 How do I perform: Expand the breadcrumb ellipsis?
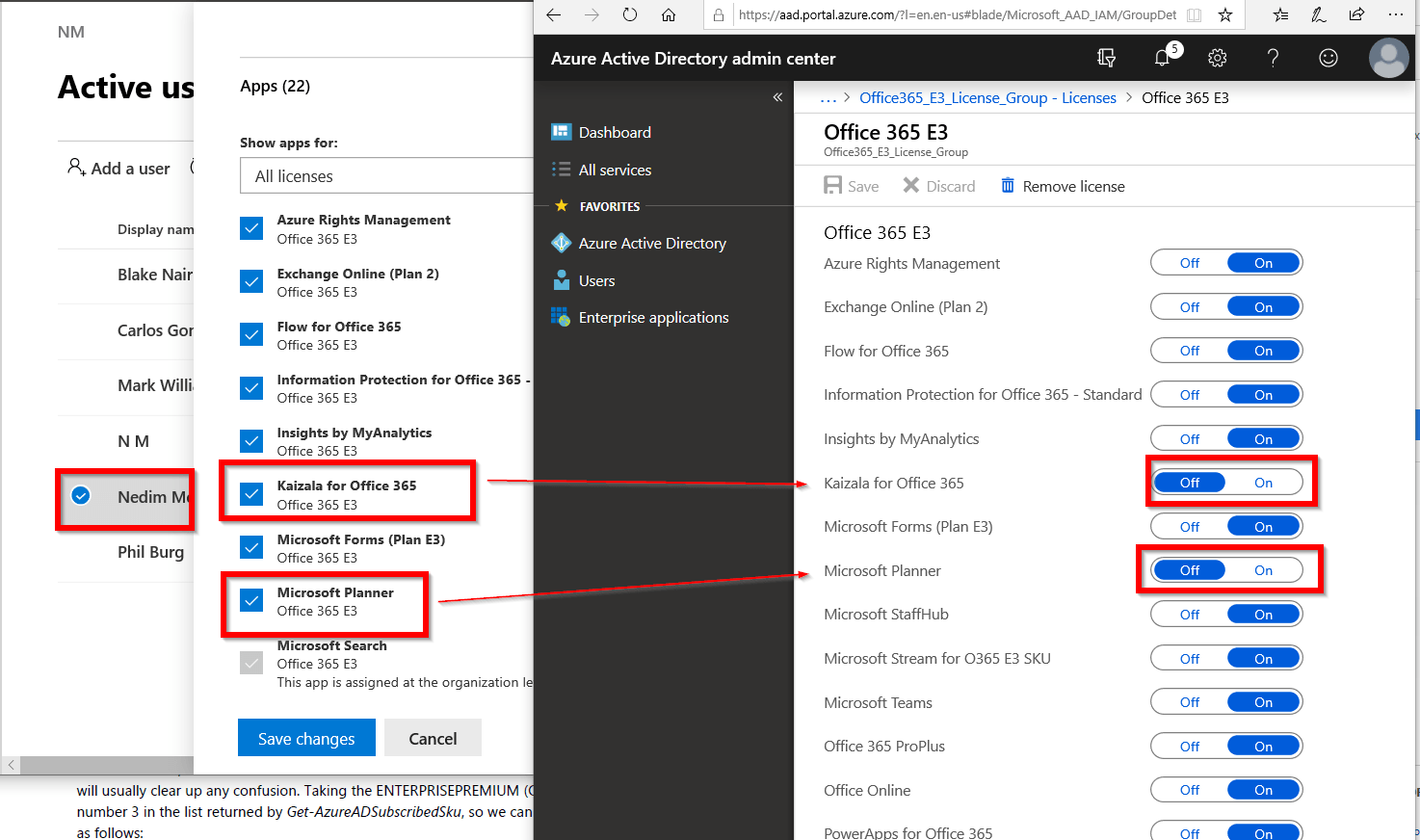(828, 97)
